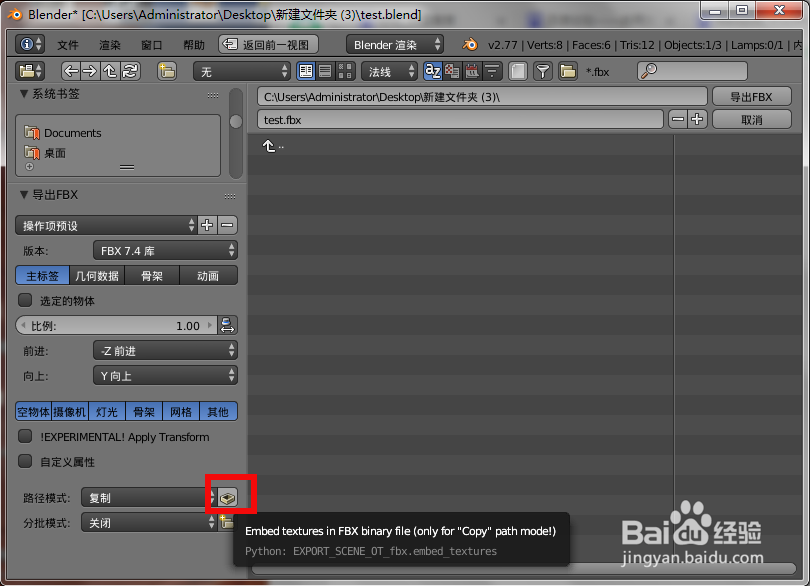Toggle the embed textures icon
The image size is (810, 586).
tap(228, 498)
